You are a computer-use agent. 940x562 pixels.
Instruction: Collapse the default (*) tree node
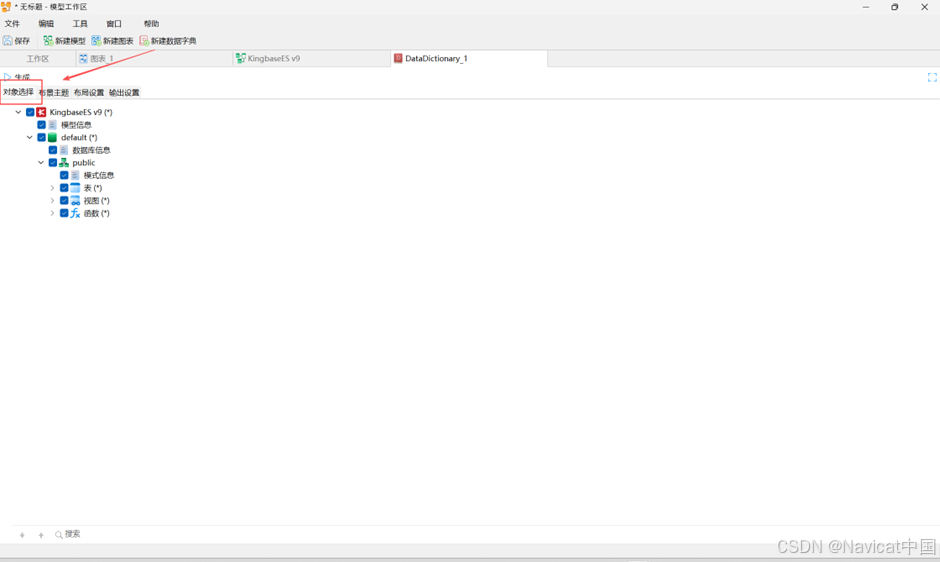tap(29, 137)
